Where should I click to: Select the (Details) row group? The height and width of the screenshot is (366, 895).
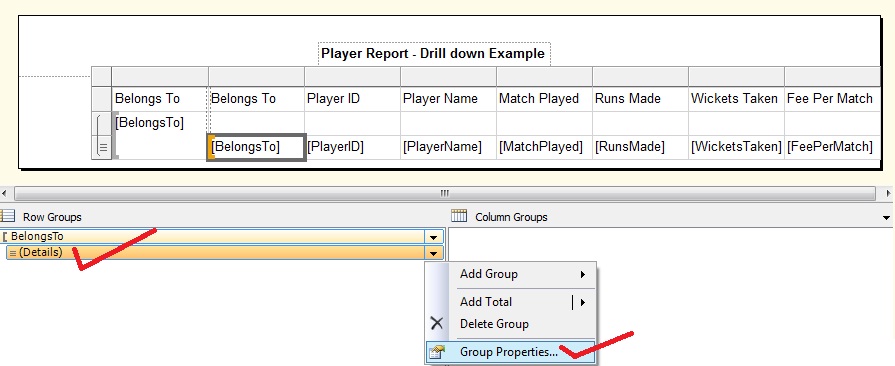[x=216, y=252]
